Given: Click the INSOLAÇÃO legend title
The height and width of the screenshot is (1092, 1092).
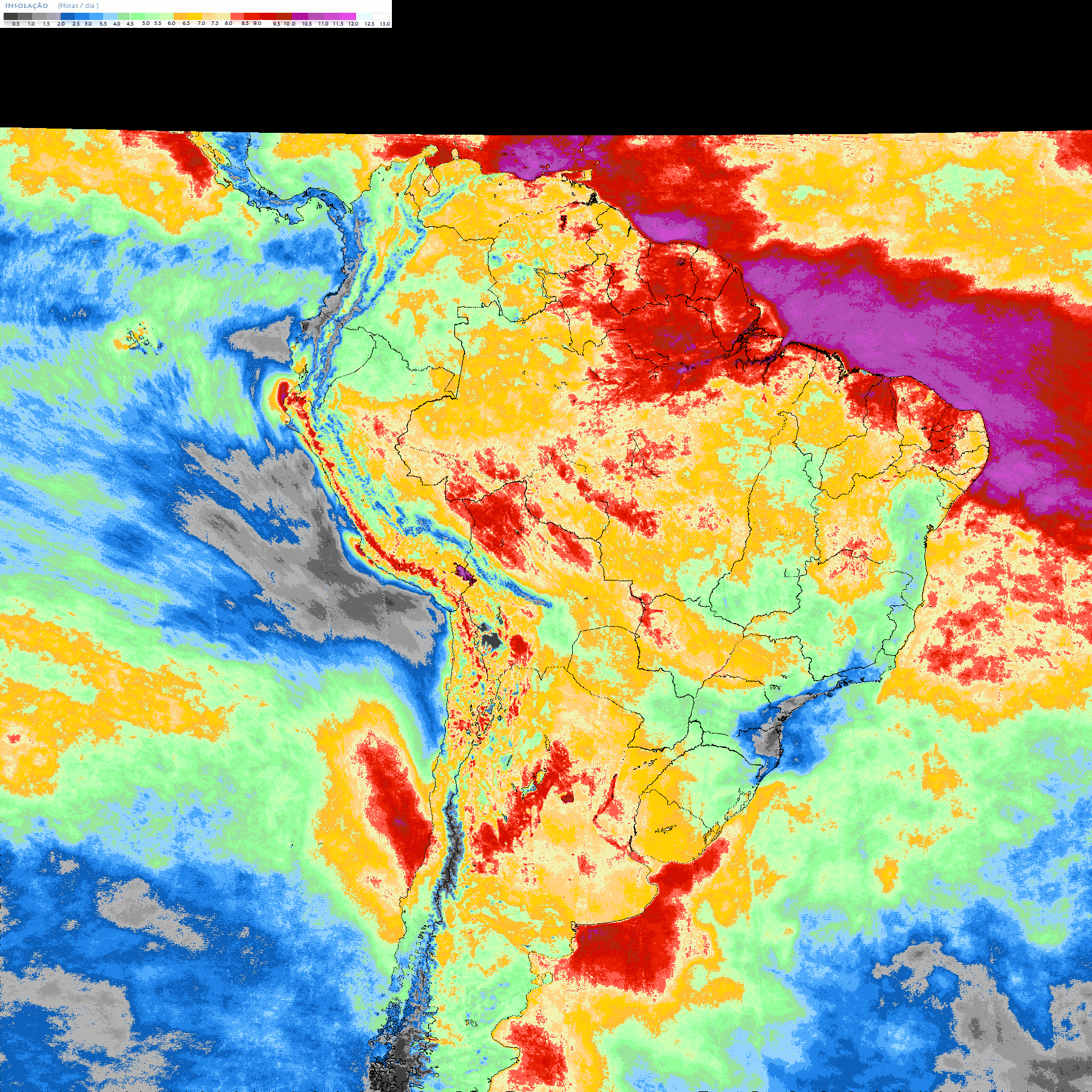Looking at the screenshot, I should pos(27,5).
